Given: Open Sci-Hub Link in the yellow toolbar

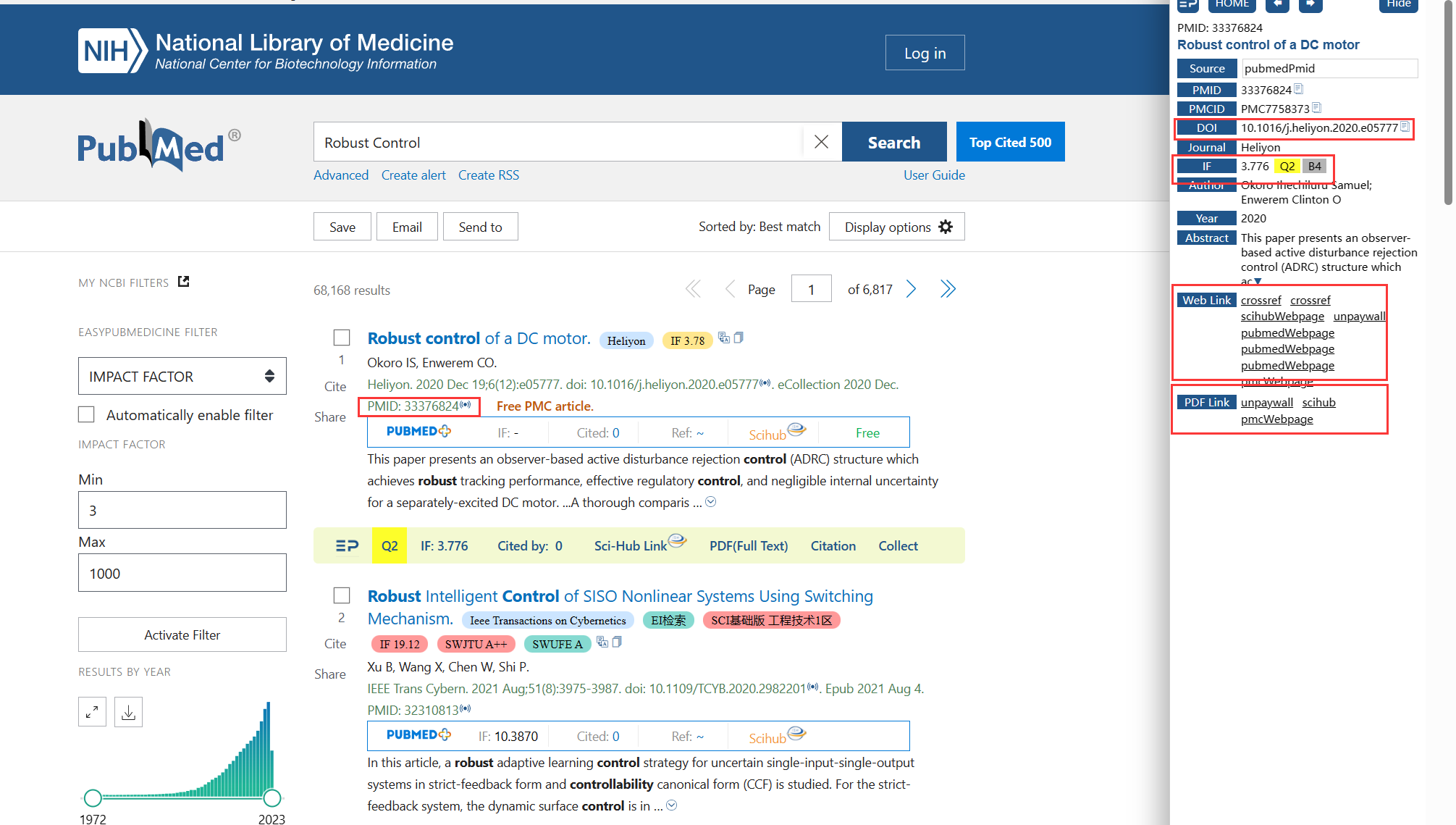Looking at the screenshot, I should click(639, 545).
